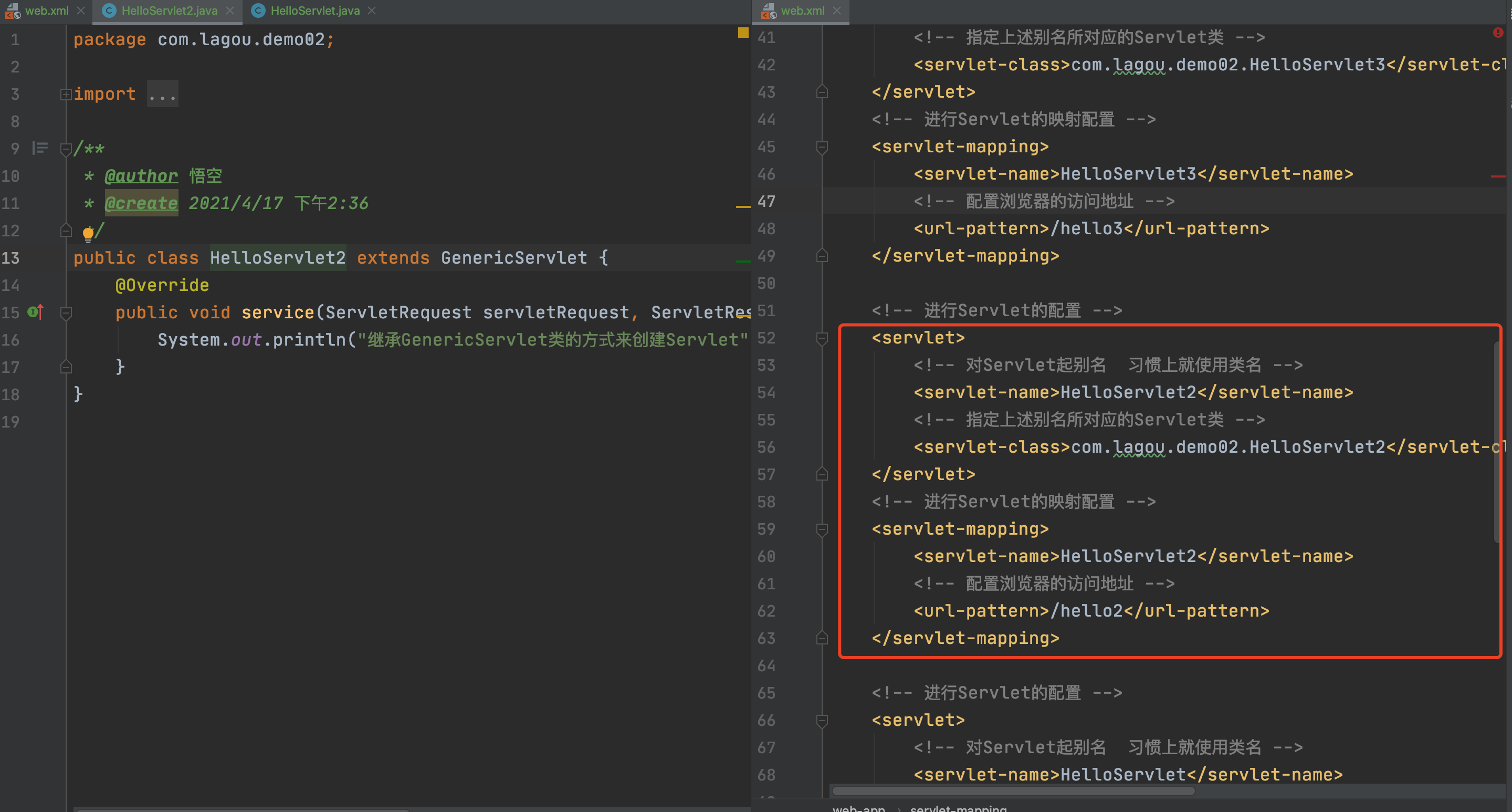Fold the comment end marker at line 12
The image size is (1512, 812).
[x=66, y=230]
